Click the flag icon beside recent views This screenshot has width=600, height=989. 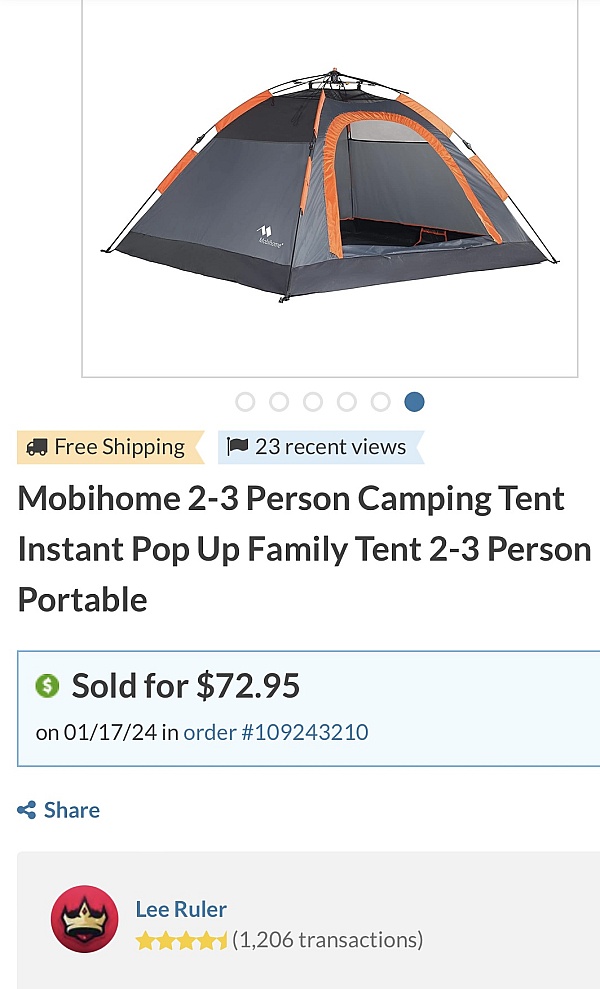(x=238, y=446)
